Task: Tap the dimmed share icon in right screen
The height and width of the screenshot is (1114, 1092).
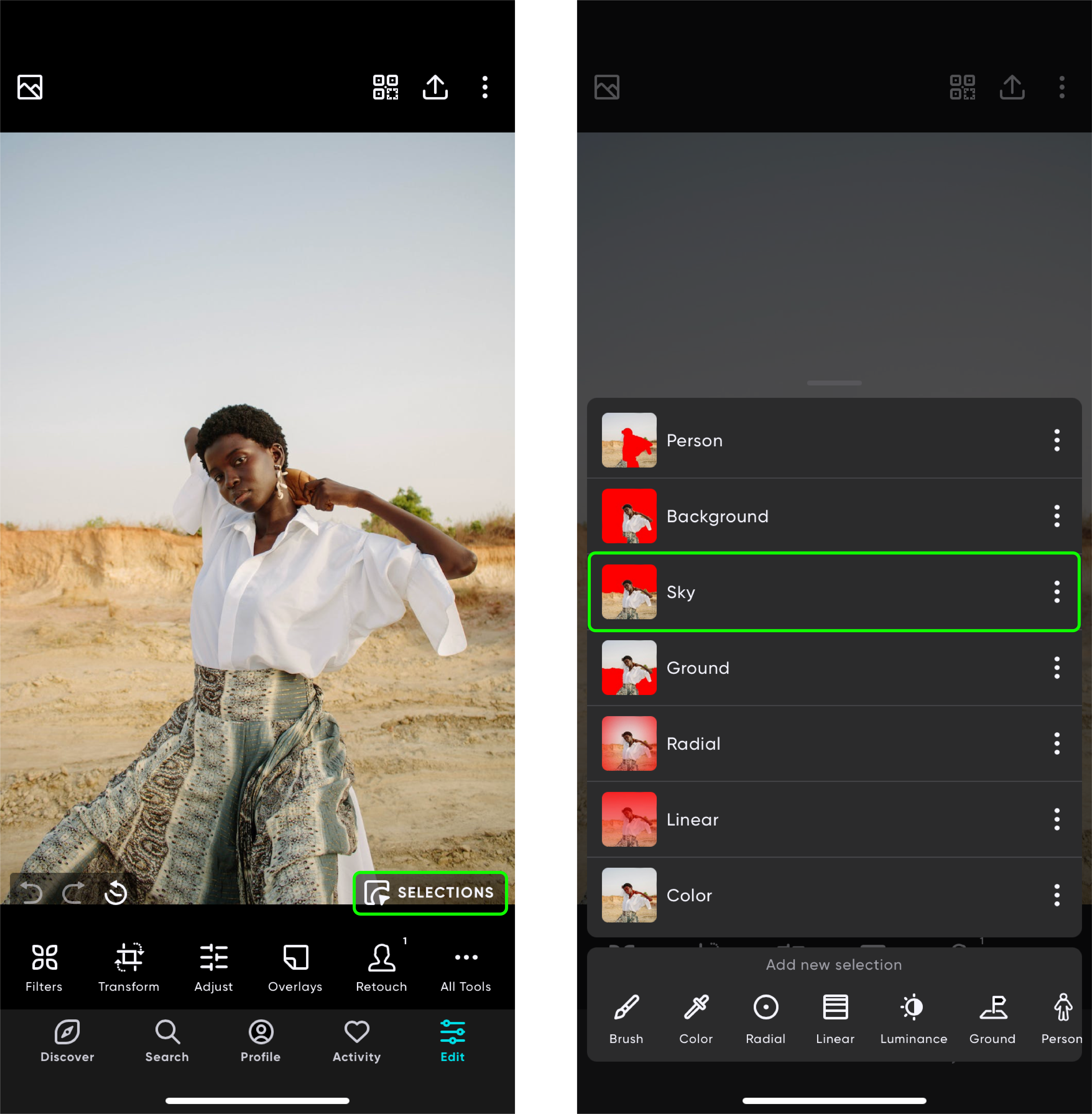Action: tap(1012, 87)
